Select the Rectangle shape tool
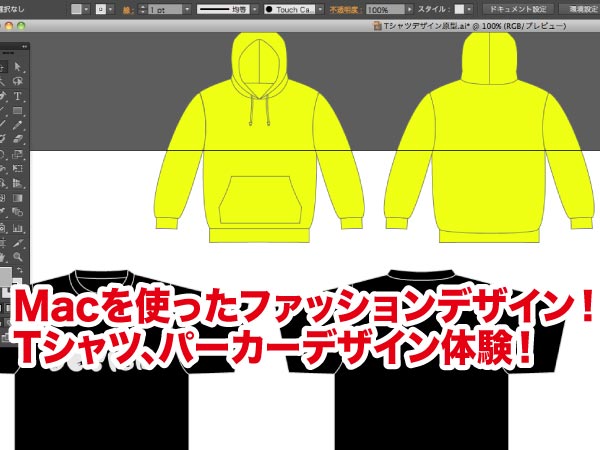Viewport: 600px width, 450px height. point(17,111)
